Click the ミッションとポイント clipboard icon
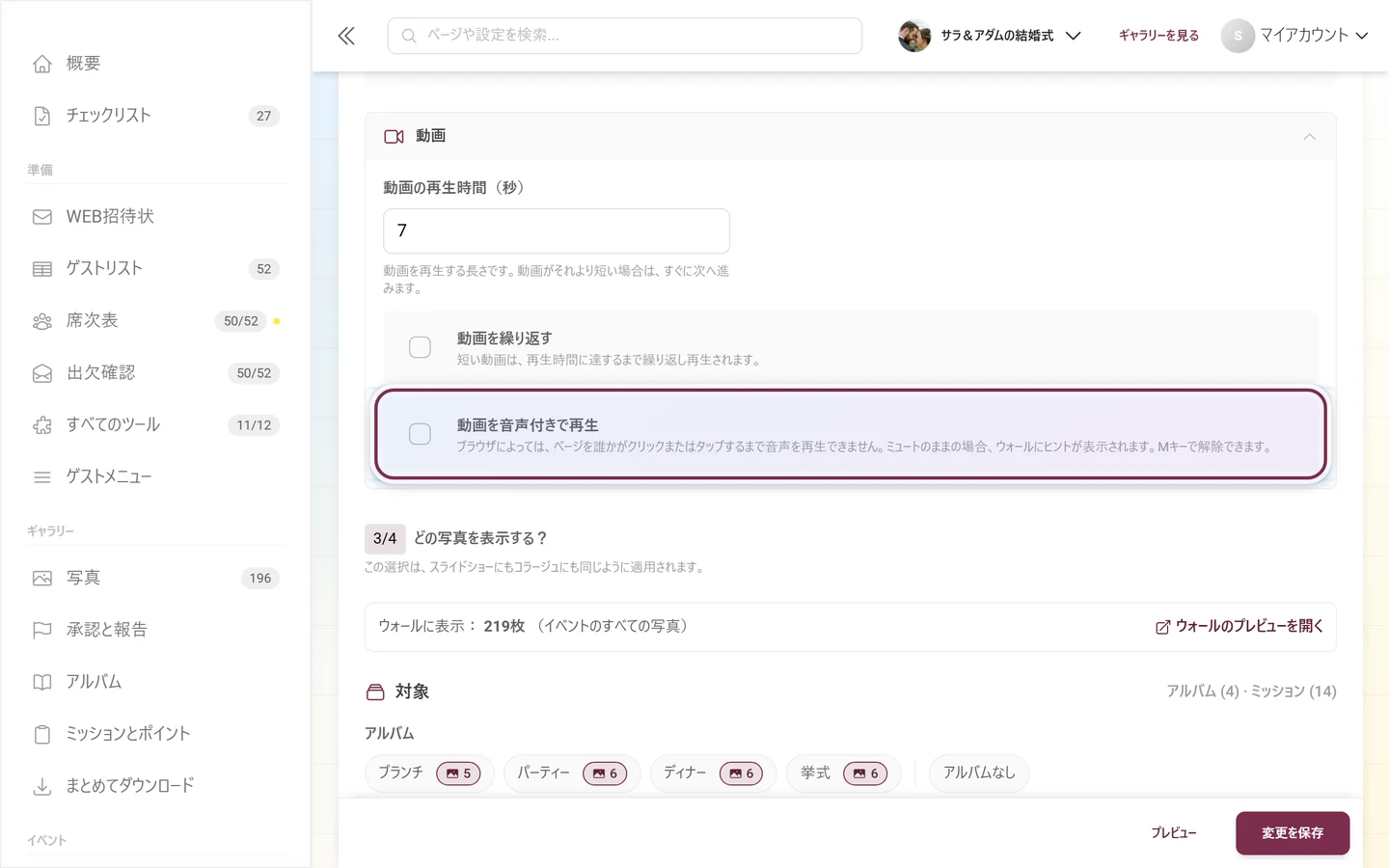The width and height of the screenshot is (1389, 868). click(42, 735)
